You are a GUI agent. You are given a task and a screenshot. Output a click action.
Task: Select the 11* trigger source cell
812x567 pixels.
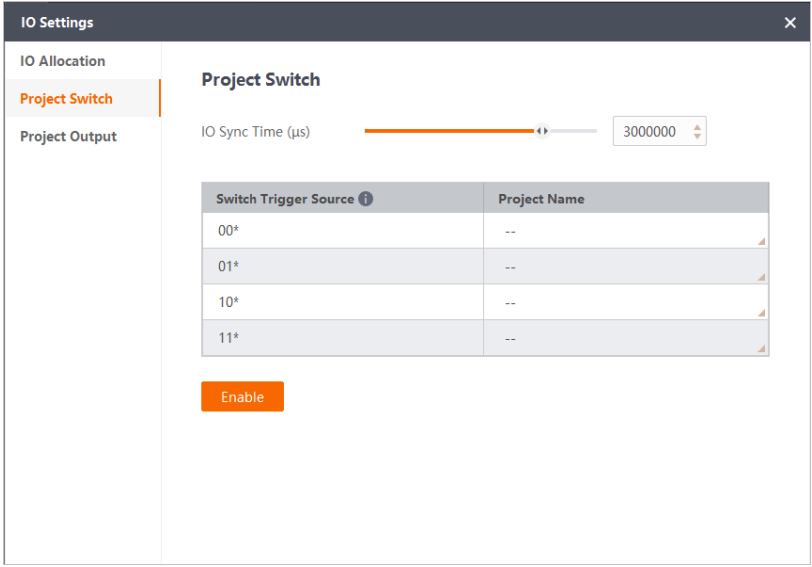(x=343, y=338)
